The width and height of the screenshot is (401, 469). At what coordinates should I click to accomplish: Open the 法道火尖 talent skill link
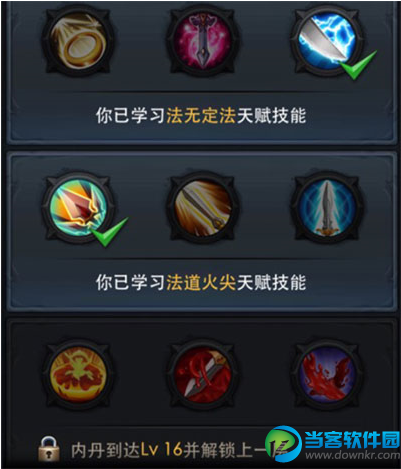pos(201,282)
